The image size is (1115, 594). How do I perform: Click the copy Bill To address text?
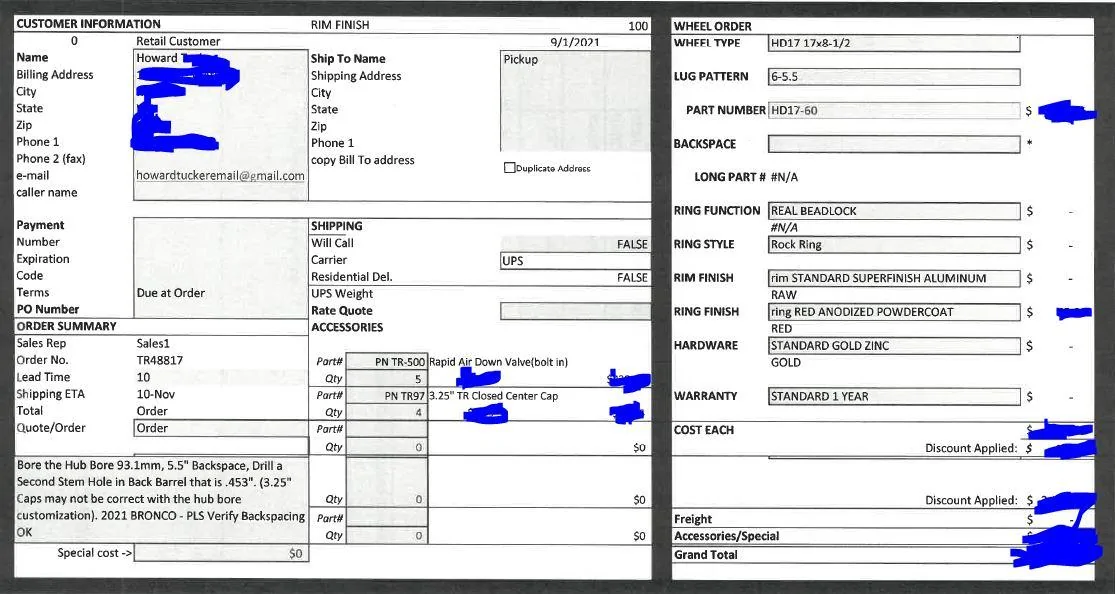[x=363, y=160]
